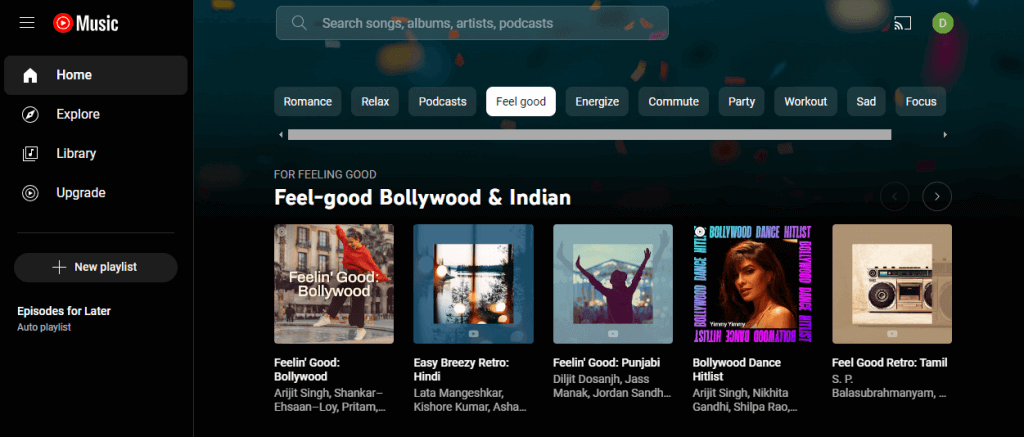
Task: Click the Library music icon
Action: tap(30, 154)
